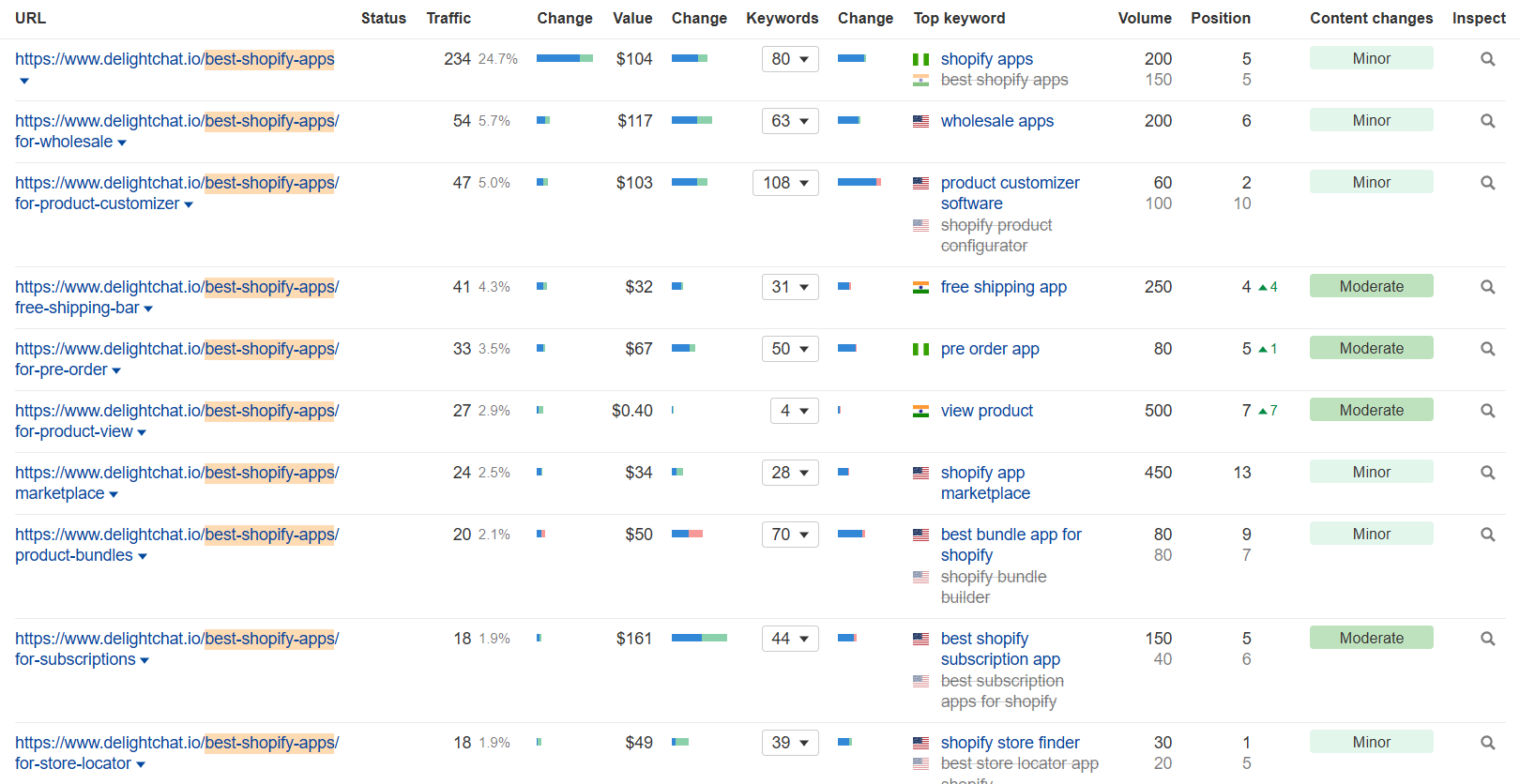Expand the caret next to free-shipping-bar URL

click(x=148, y=309)
